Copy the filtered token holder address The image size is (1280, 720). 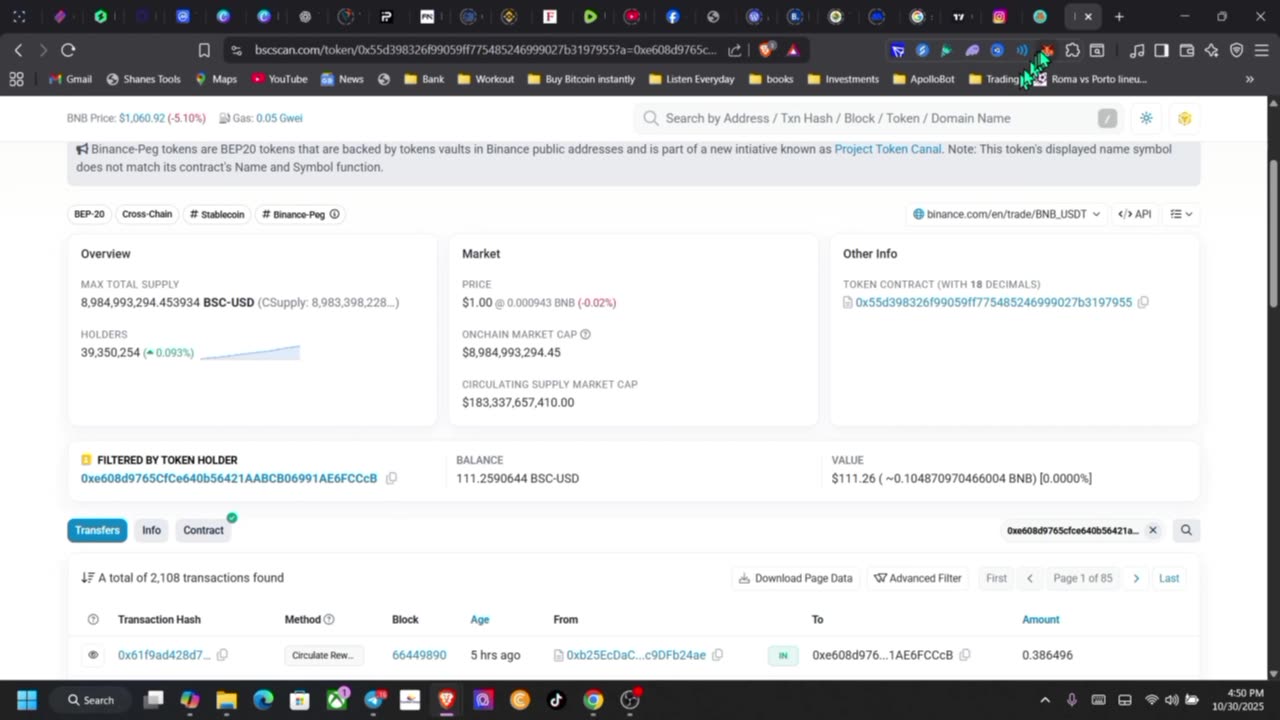point(391,478)
